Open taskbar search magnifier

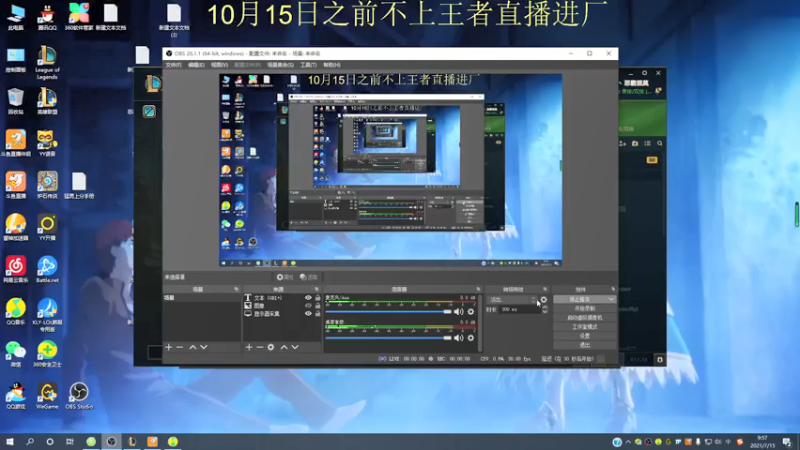point(30,441)
